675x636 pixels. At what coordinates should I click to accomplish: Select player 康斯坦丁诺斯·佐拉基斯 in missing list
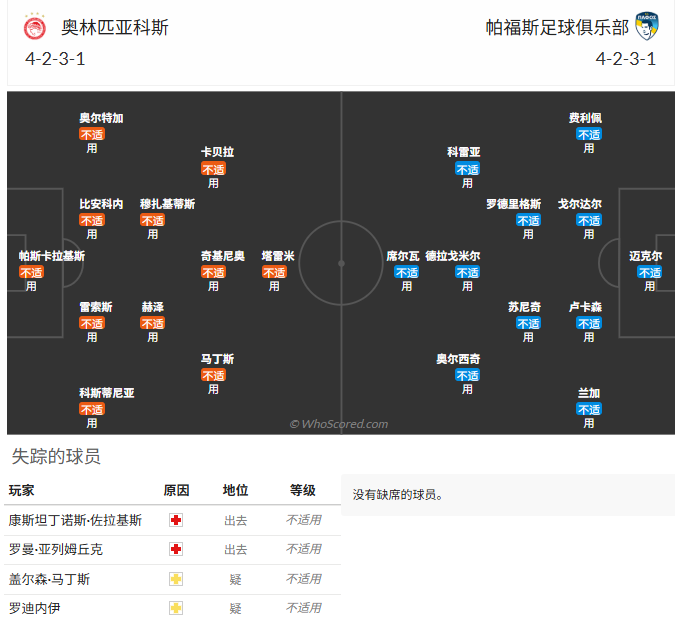75,520
